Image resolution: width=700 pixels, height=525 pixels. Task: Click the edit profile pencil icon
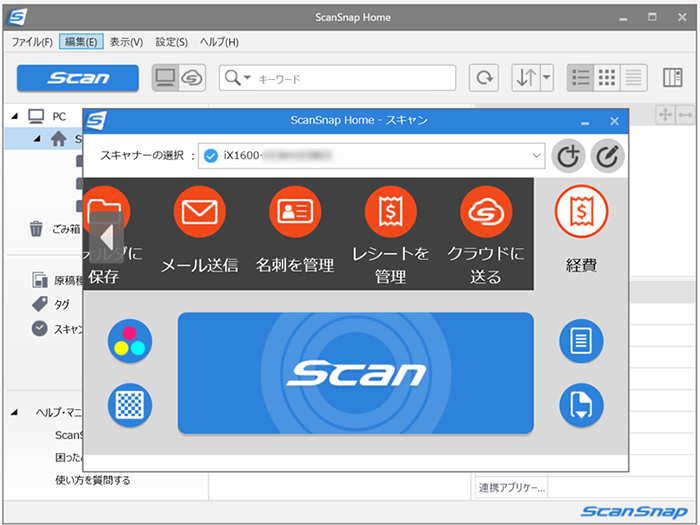[x=608, y=156]
